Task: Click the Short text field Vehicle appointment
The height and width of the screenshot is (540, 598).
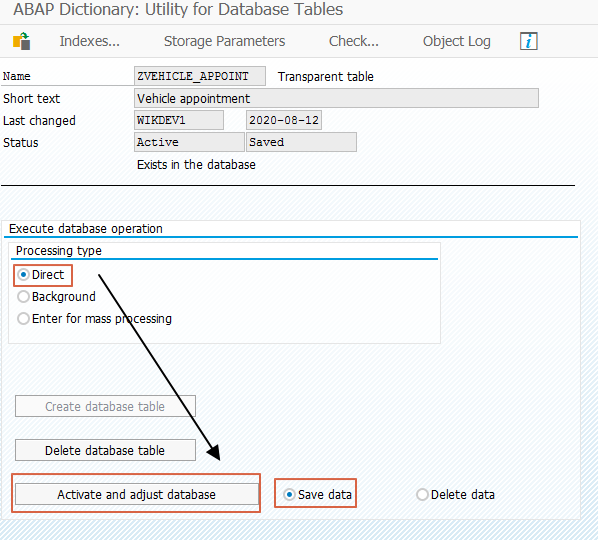Action: 336,98
